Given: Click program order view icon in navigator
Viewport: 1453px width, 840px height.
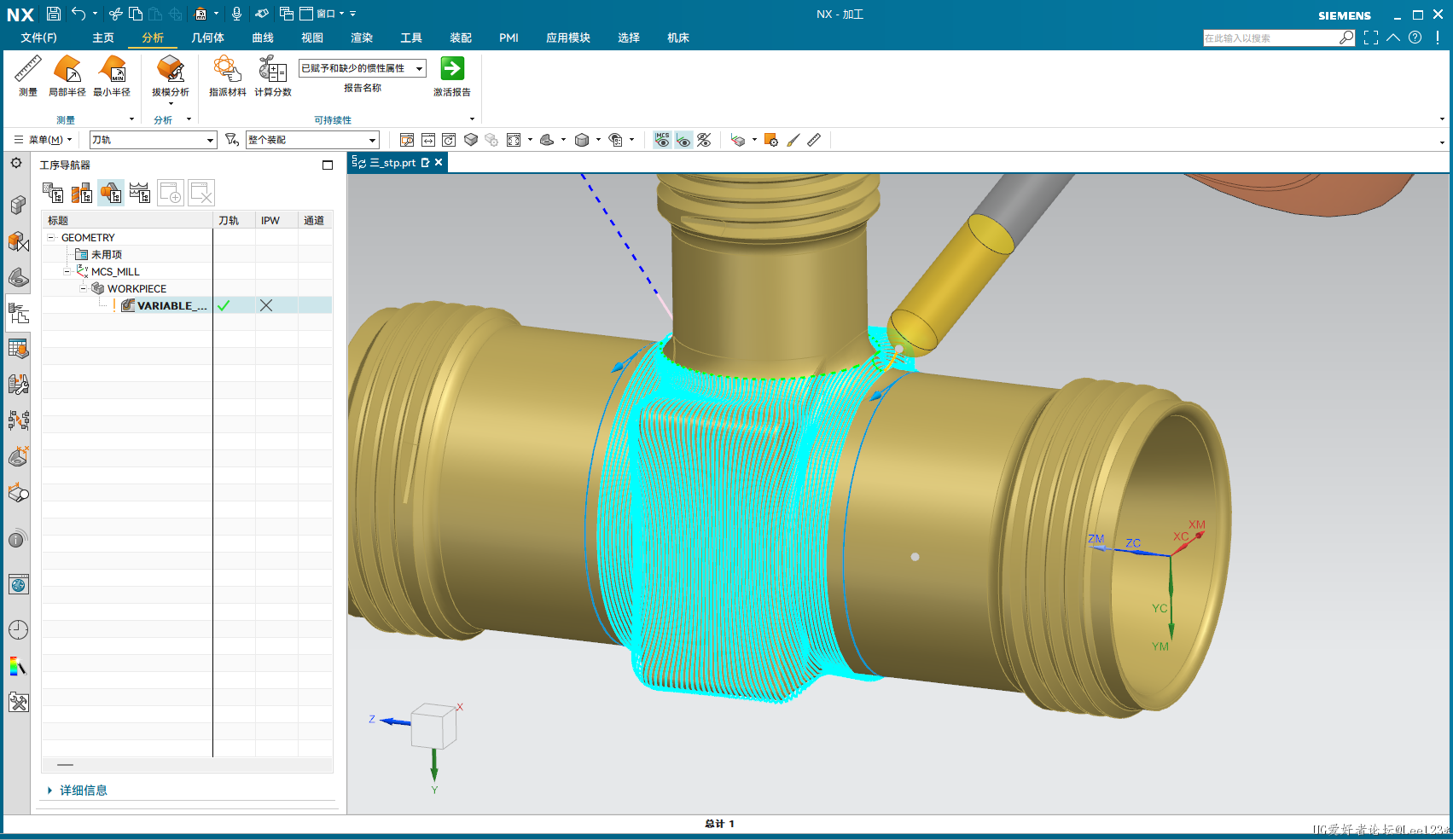Looking at the screenshot, I should pyautogui.click(x=53, y=194).
